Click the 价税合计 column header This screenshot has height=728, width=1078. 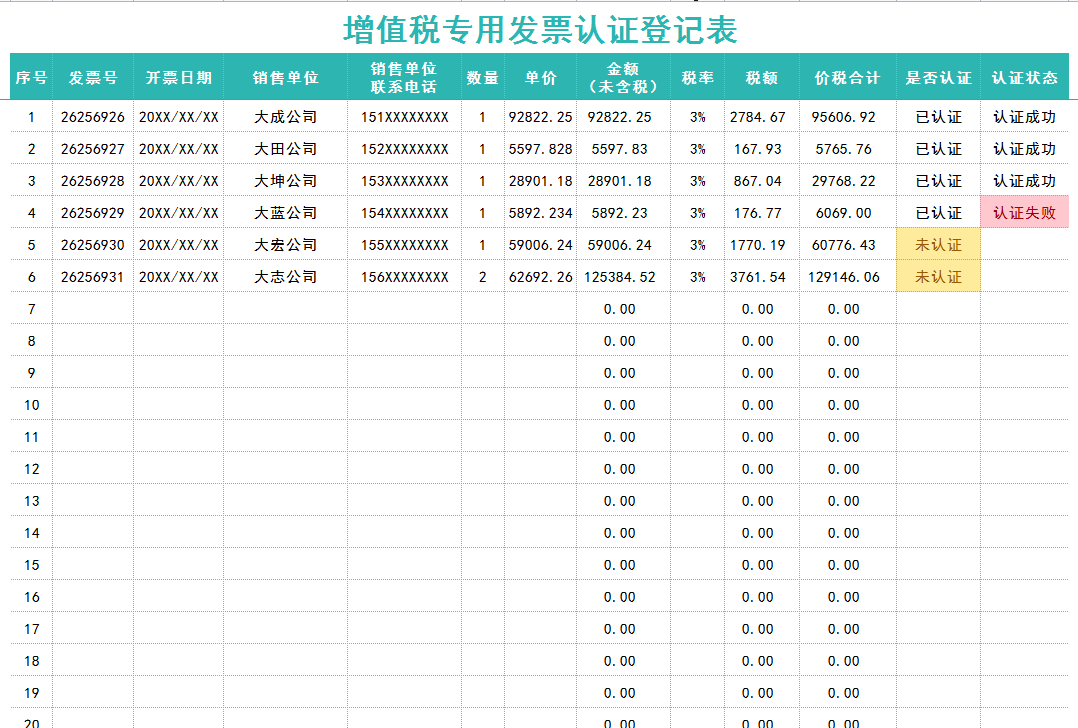click(848, 78)
